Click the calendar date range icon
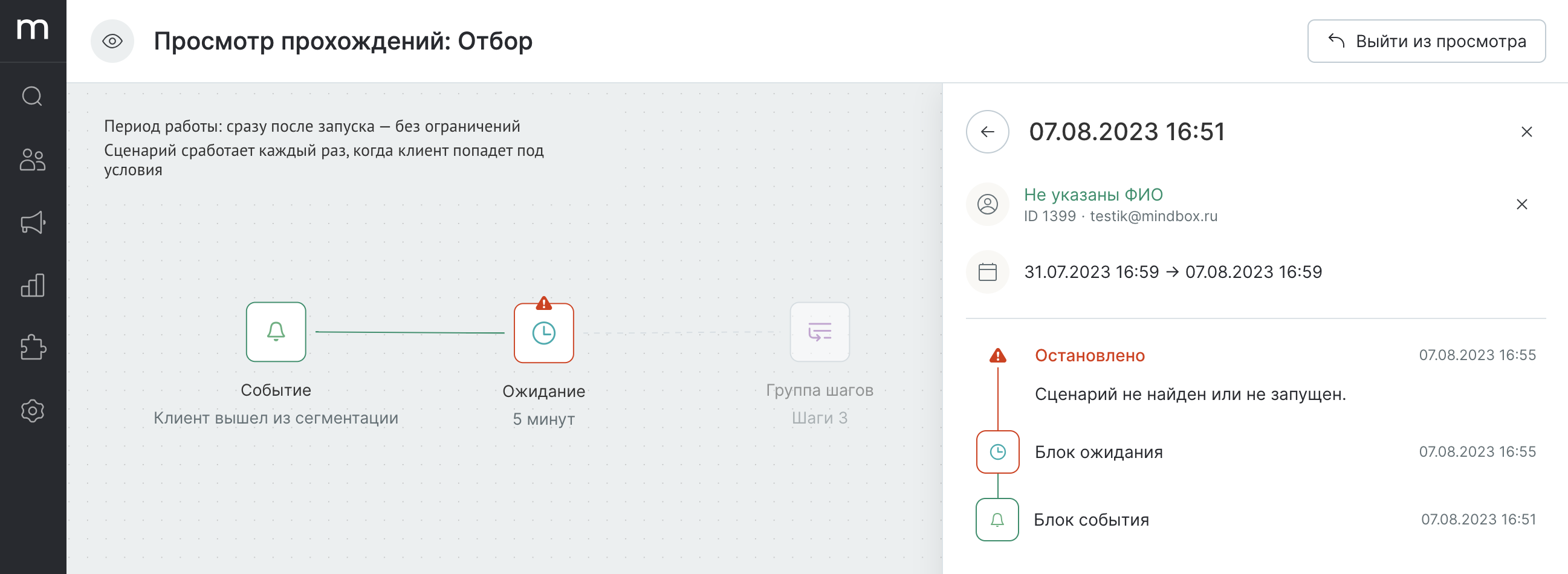 point(987,271)
